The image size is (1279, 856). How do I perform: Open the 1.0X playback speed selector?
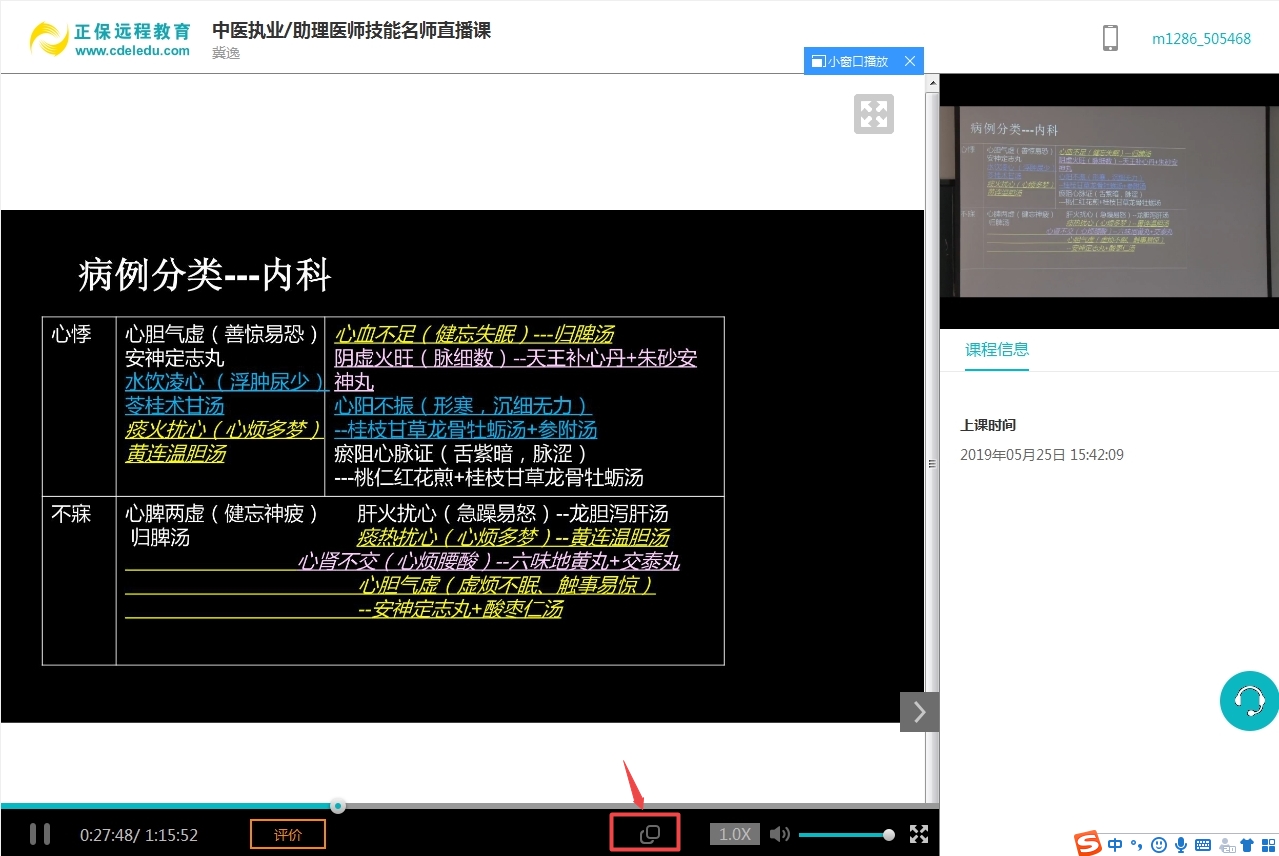735,834
